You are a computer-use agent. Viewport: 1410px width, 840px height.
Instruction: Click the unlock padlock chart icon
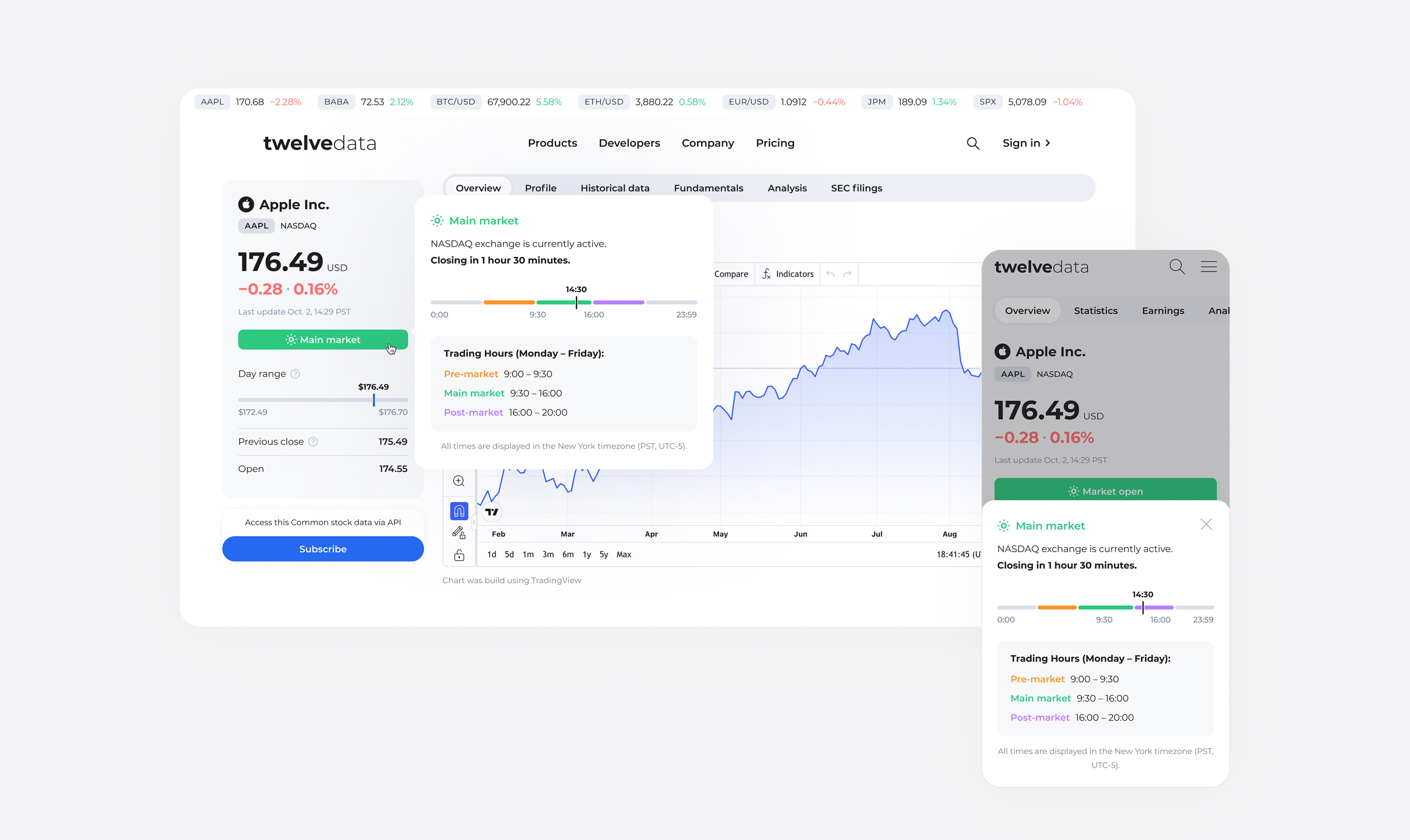click(459, 555)
